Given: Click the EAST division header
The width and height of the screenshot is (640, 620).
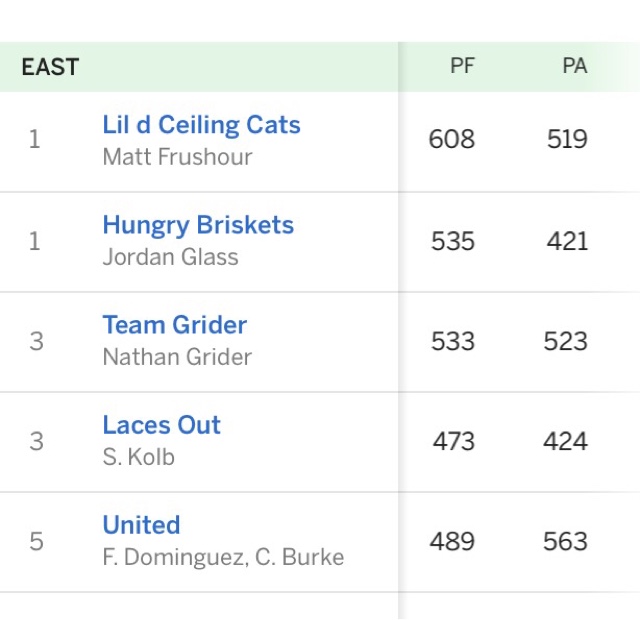Looking at the screenshot, I should click(50, 68).
